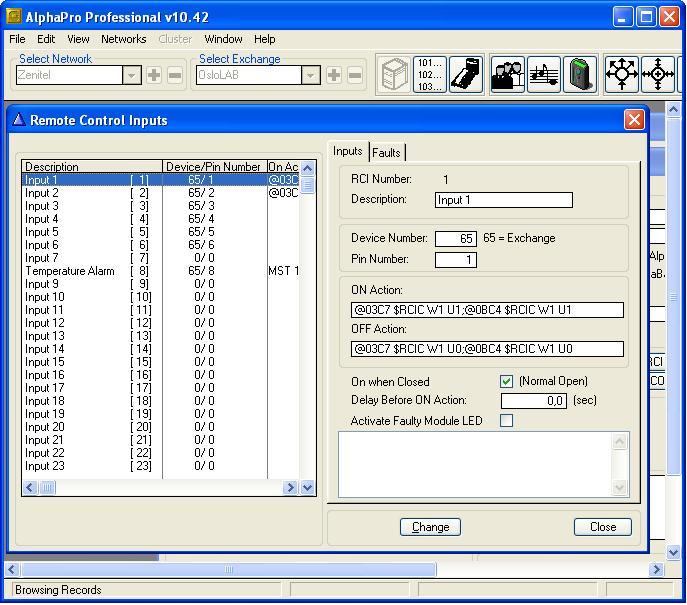Toggle the On when Closed checkbox
The height and width of the screenshot is (605, 687).
tap(506, 382)
